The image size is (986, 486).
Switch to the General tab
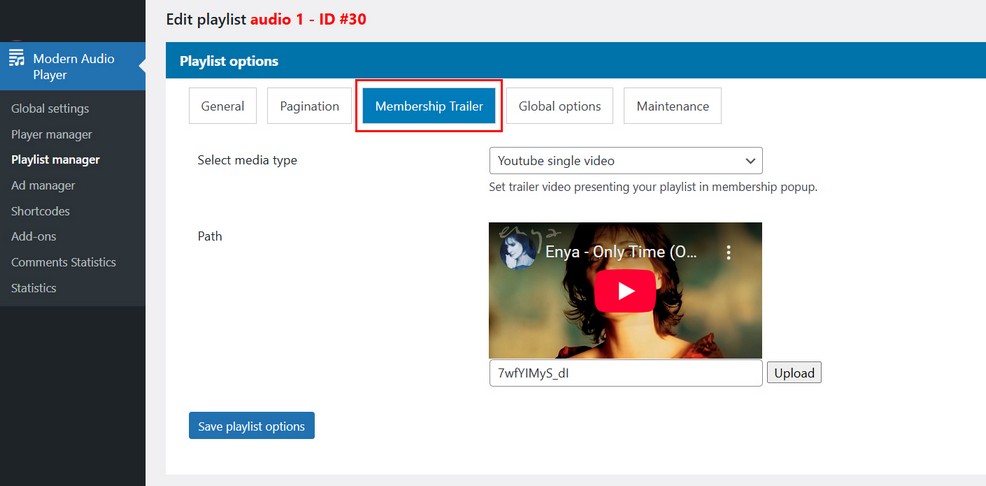click(x=223, y=106)
